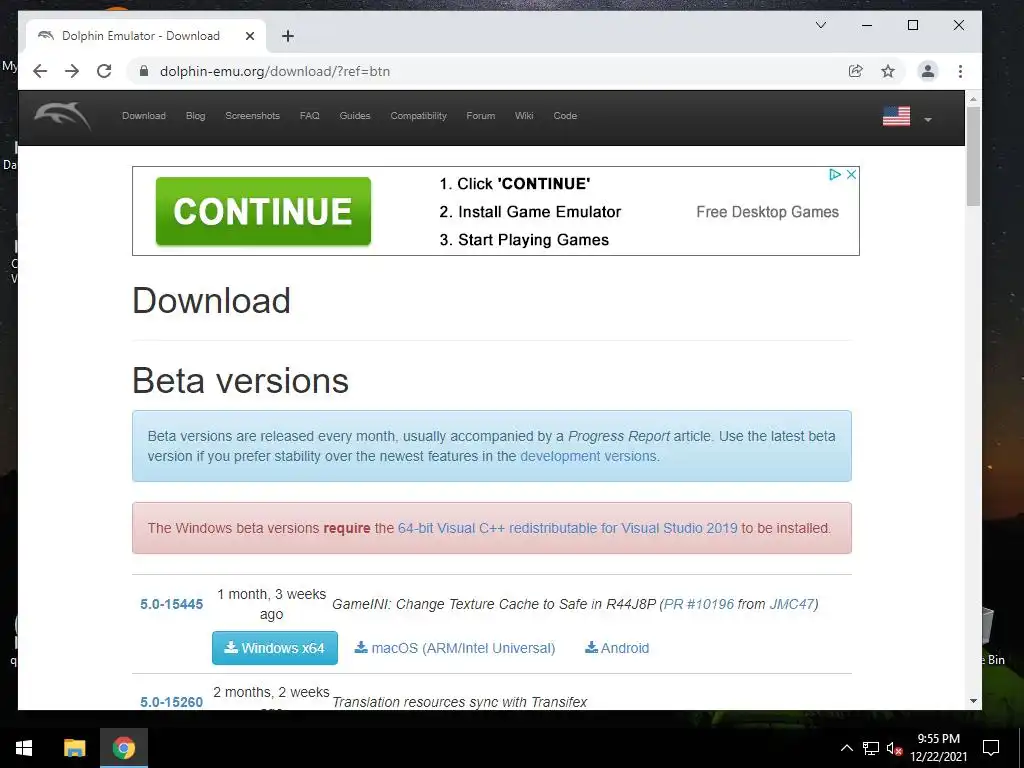Download the macOS (ARM/Intel Universal) build
This screenshot has width=1024, height=768.
pos(455,648)
